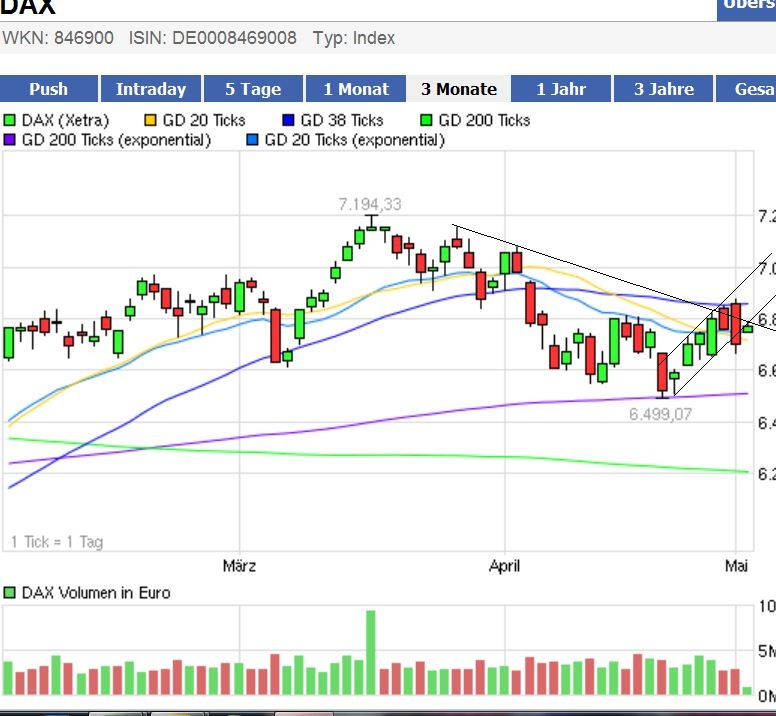
Task: Click the GD 38 Ticks blue legend swatch
Action: [x=288, y=120]
